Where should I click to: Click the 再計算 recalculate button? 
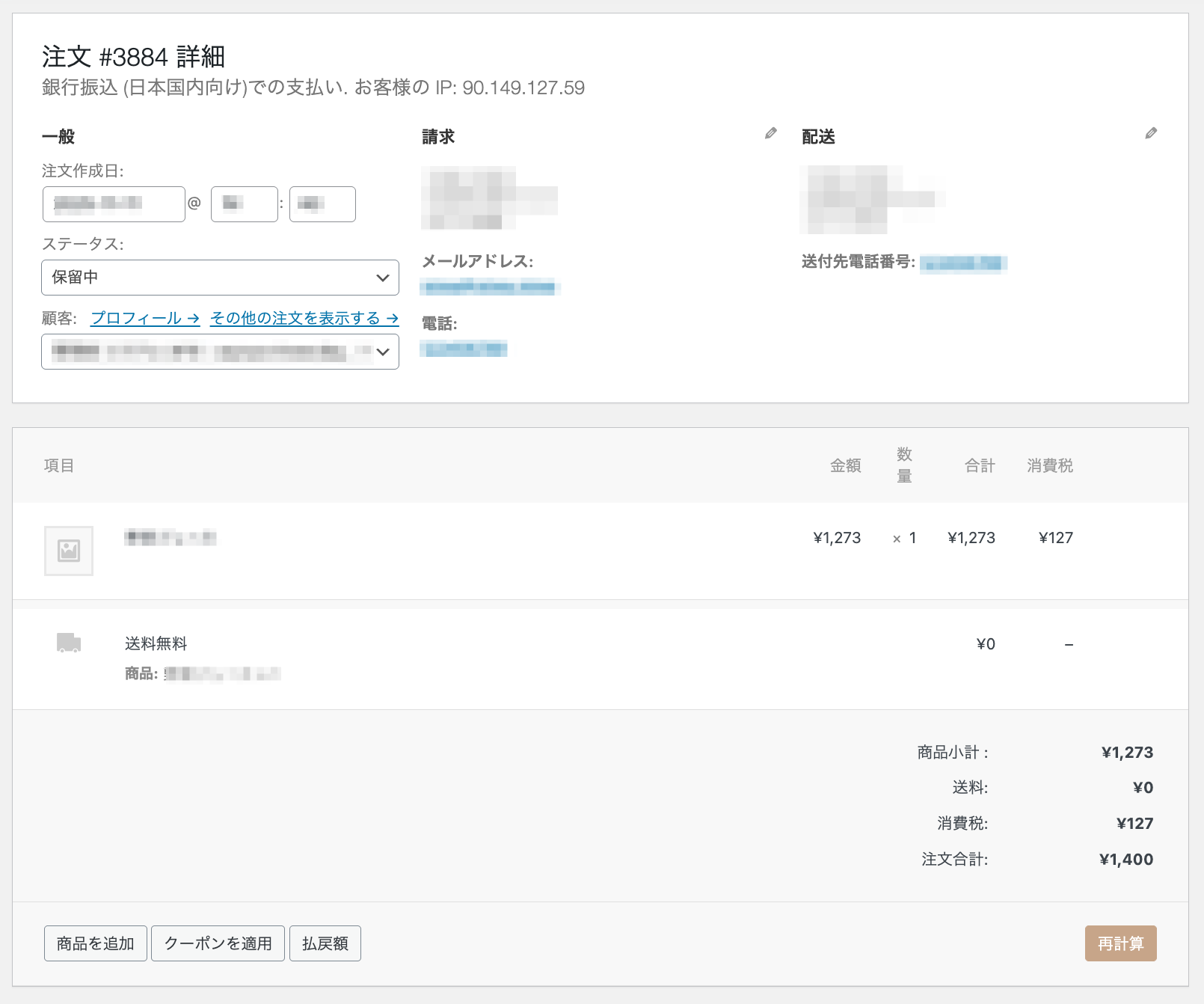pos(1120,943)
